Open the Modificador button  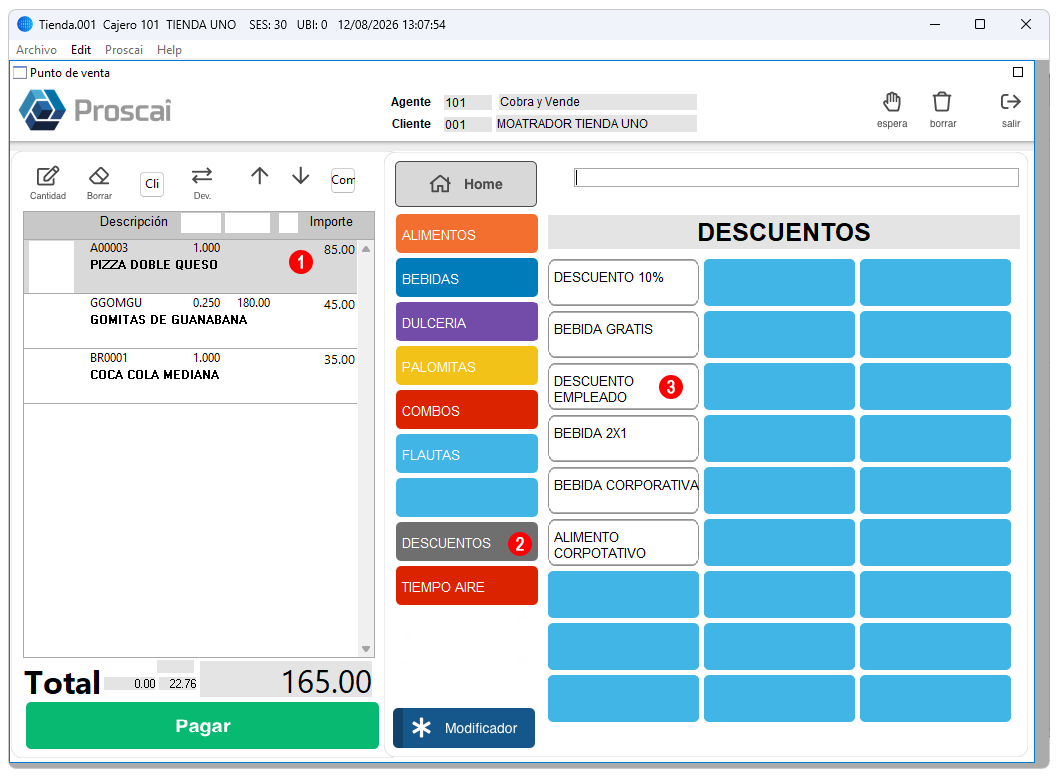[464, 727]
